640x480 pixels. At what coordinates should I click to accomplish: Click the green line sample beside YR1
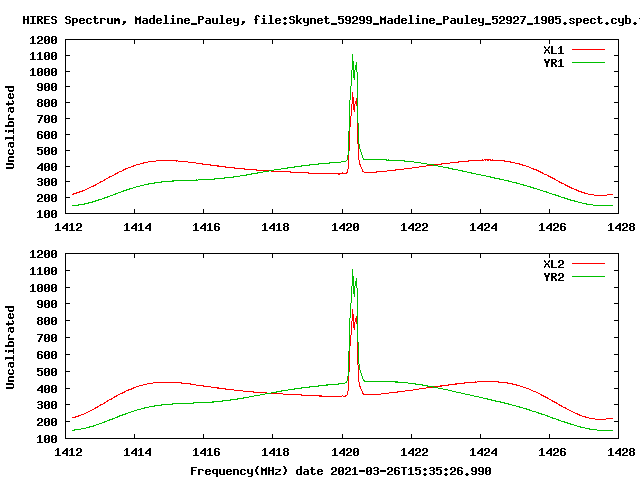pos(588,63)
